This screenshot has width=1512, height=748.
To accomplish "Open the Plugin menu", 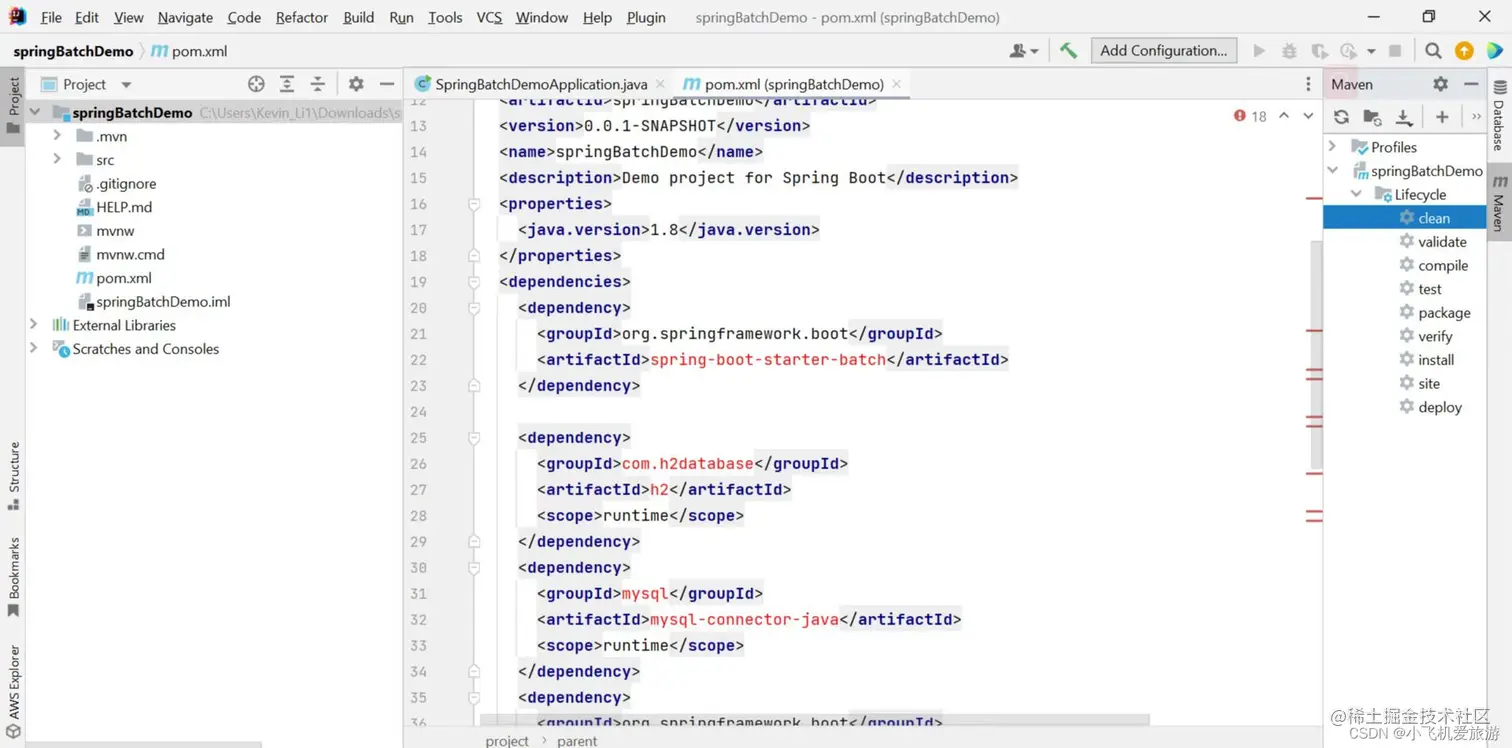I will pos(646,17).
